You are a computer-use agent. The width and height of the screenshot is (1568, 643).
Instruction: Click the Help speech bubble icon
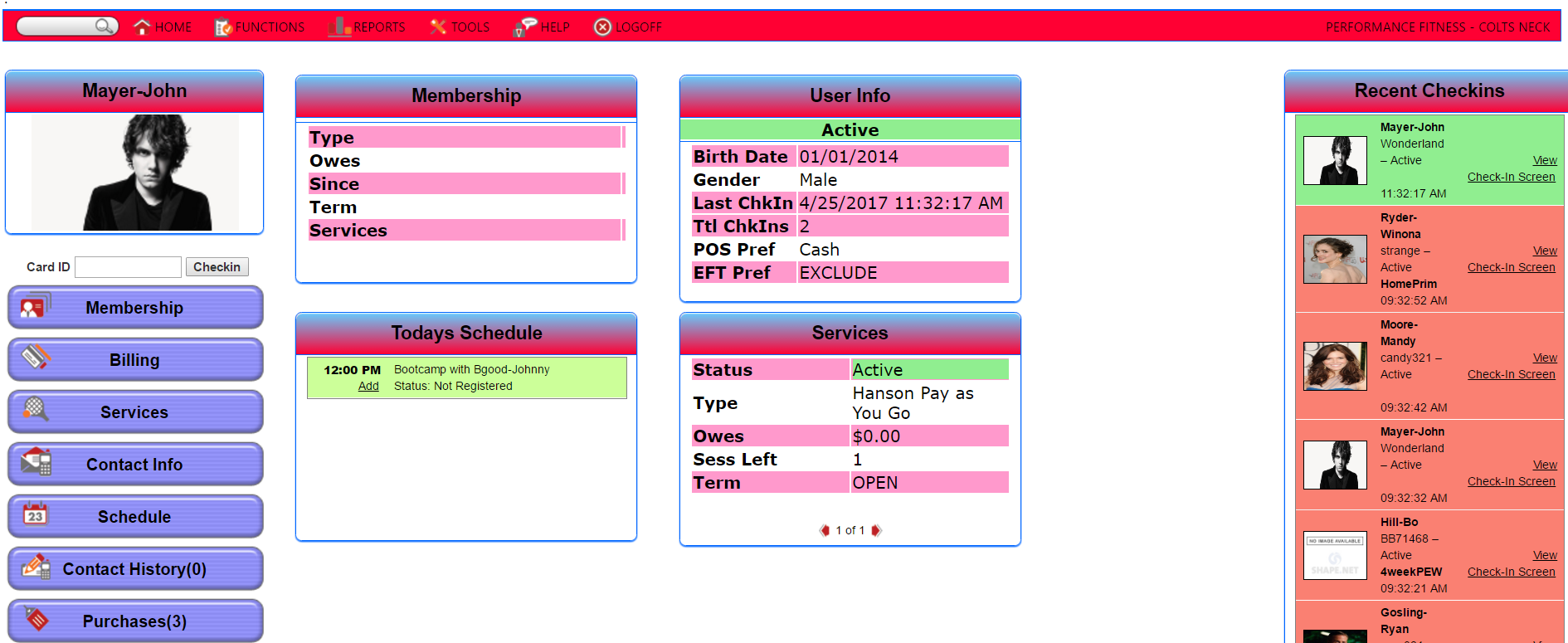point(524,27)
